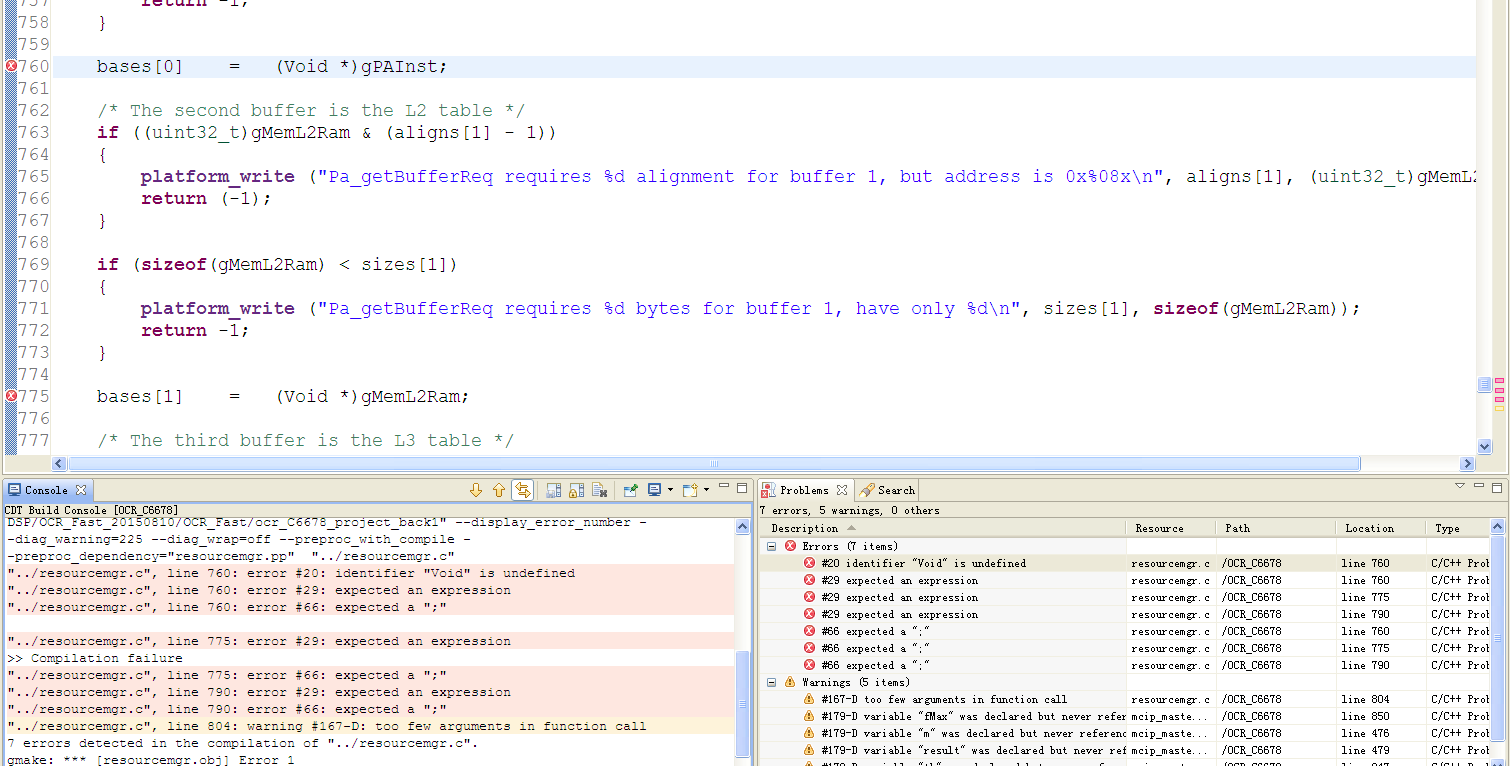Select warning '#167-D too few arguments in function call'
The height and width of the screenshot is (766, 1510).
click(1125, 699)
